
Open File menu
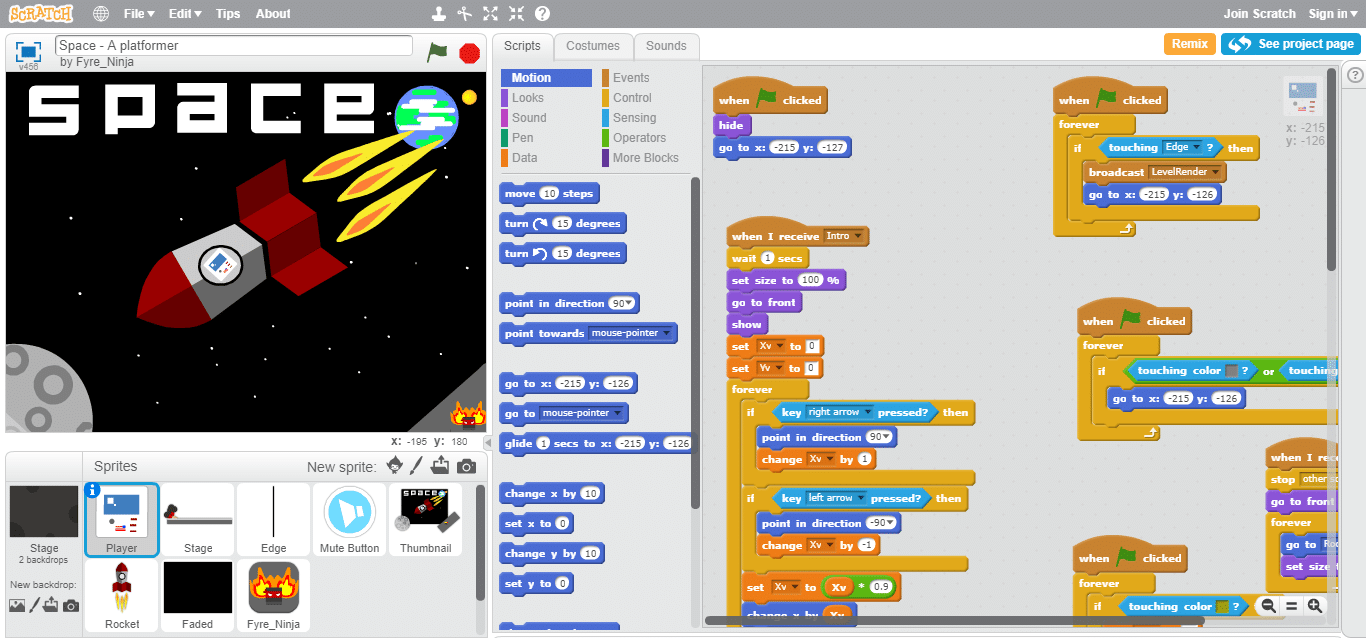(139, 14)
